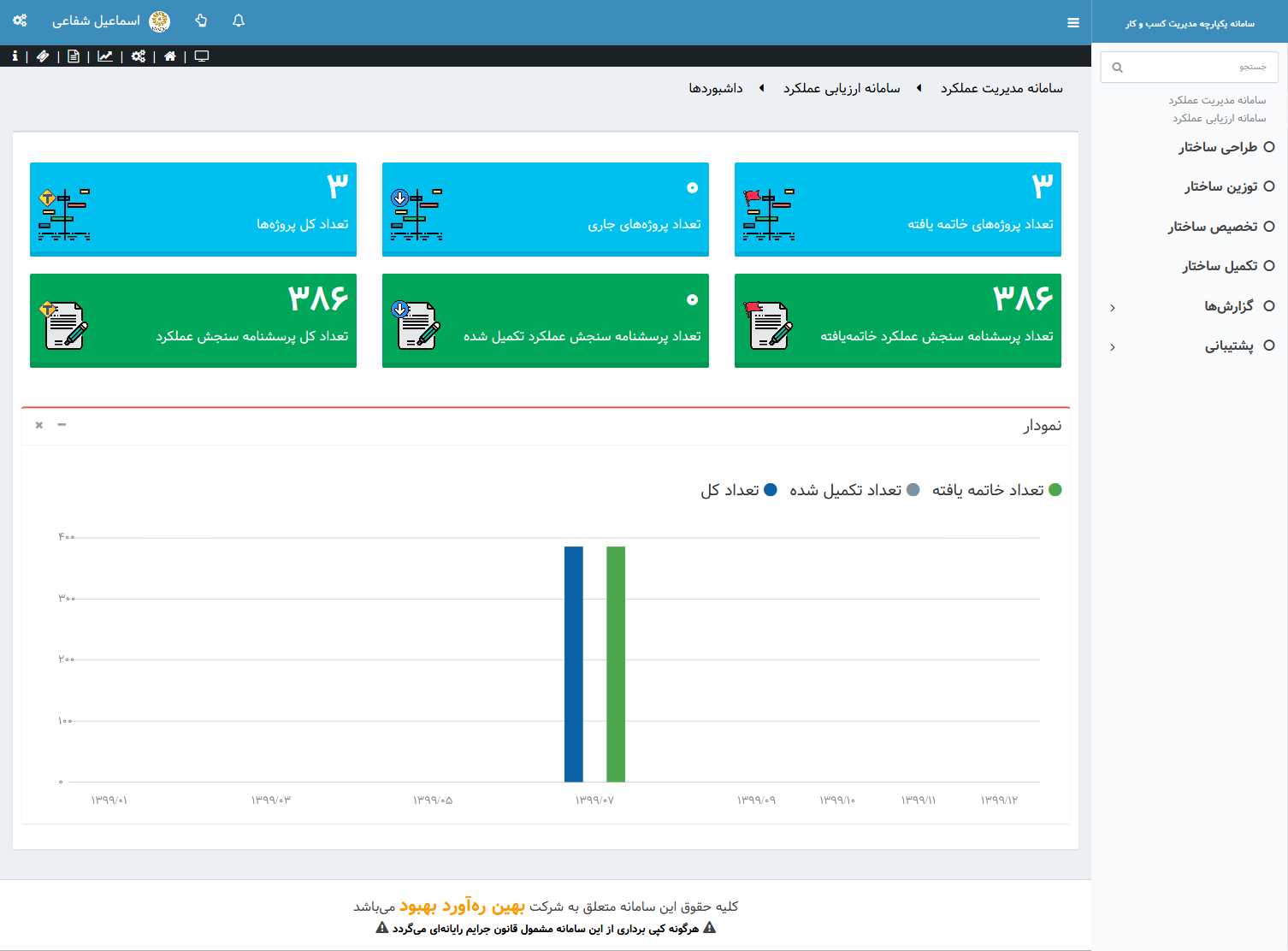Click the home icon in dark toolbar
Screen dimensions: 1288x951
click(x=170, y=56)
